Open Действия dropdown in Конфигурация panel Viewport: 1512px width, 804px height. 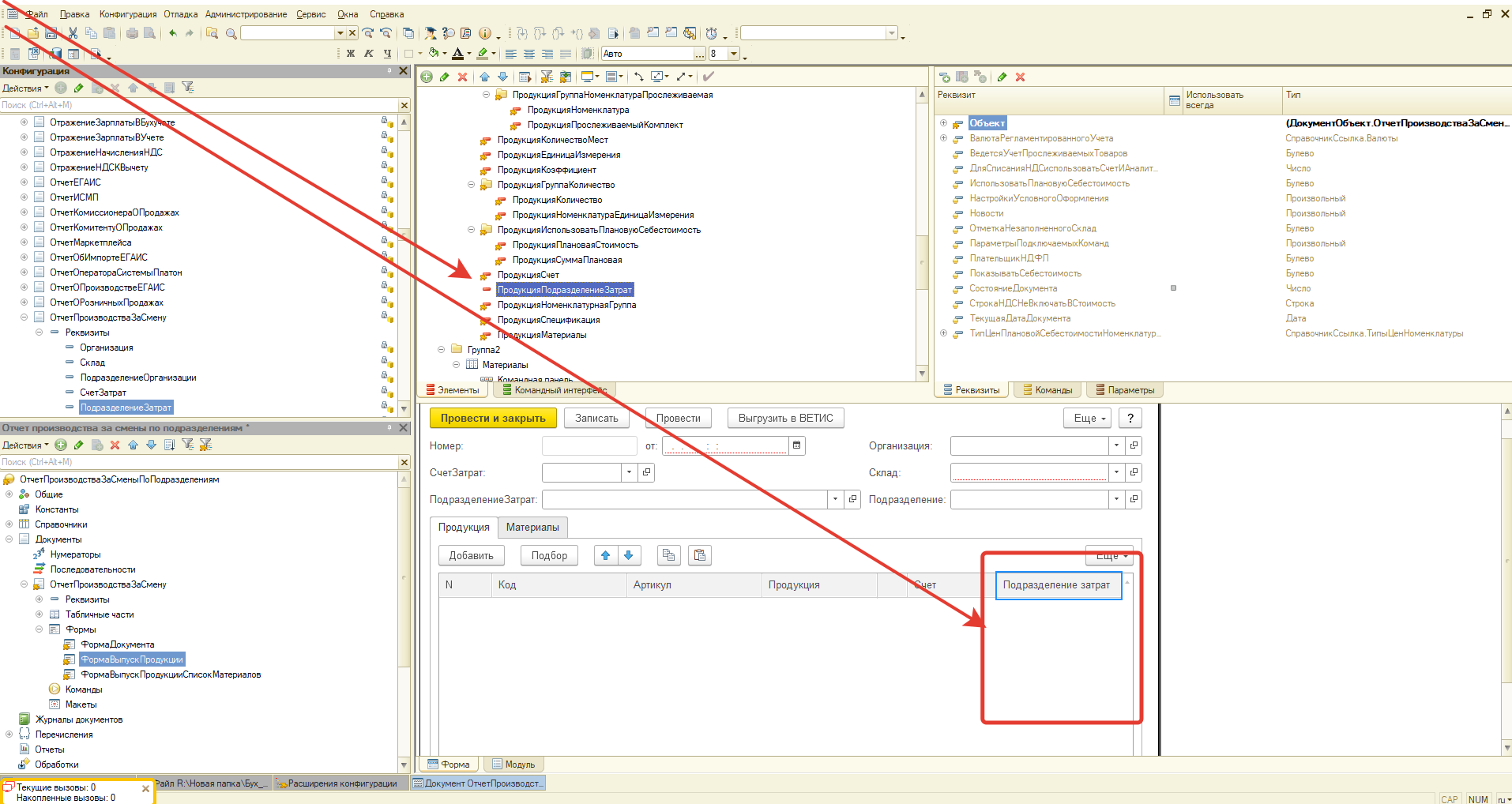[25, 88]
